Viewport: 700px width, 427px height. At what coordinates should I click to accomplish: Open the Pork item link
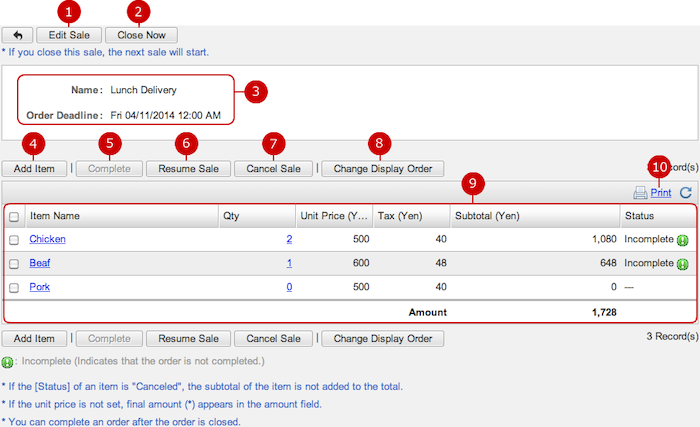pos(40,287)
